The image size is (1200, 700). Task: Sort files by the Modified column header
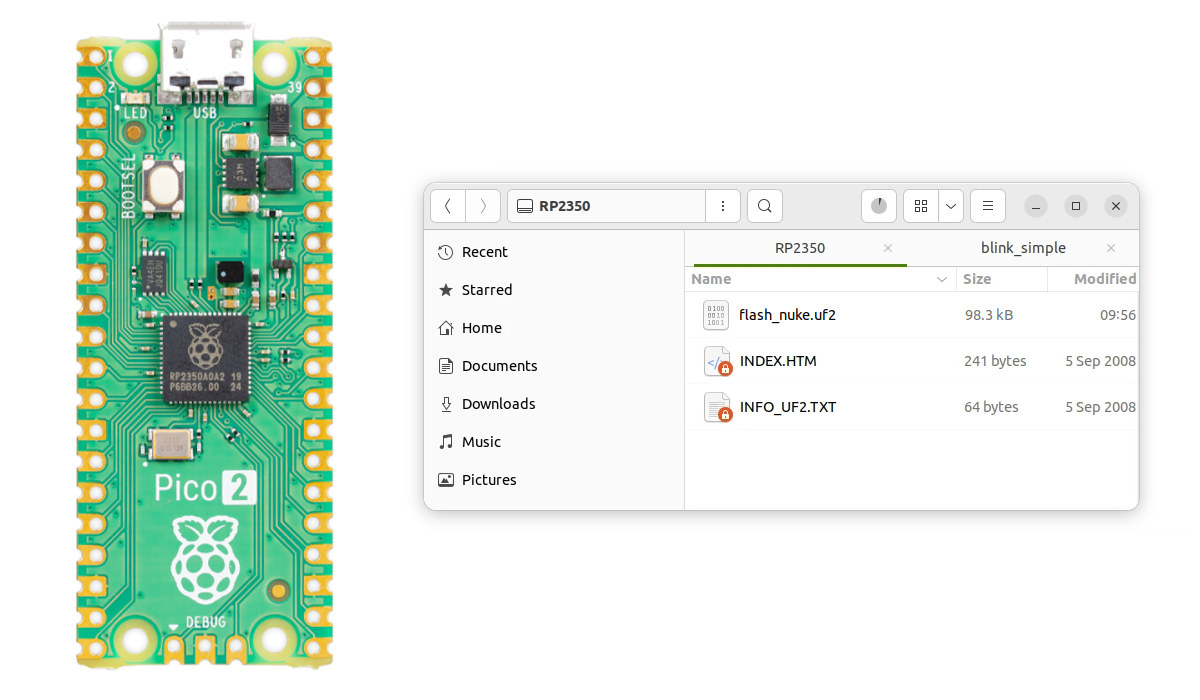click(x=1093, y=279)
